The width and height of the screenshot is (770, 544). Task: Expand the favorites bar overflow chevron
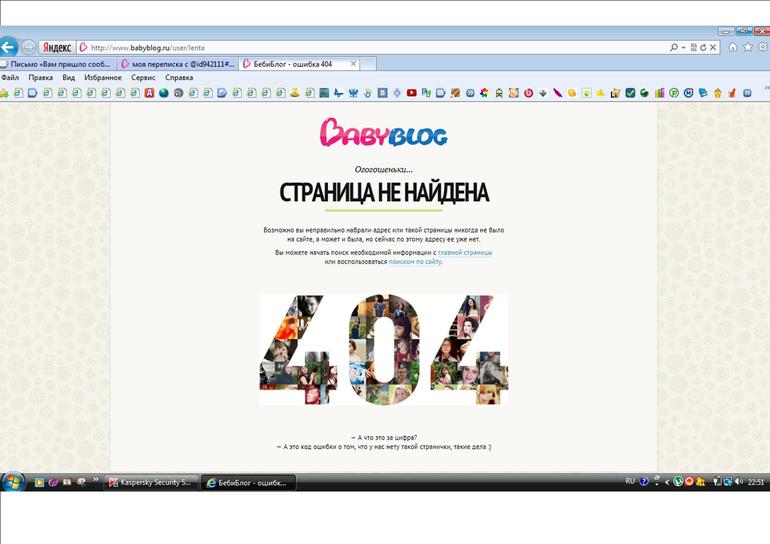coord(766,87)
